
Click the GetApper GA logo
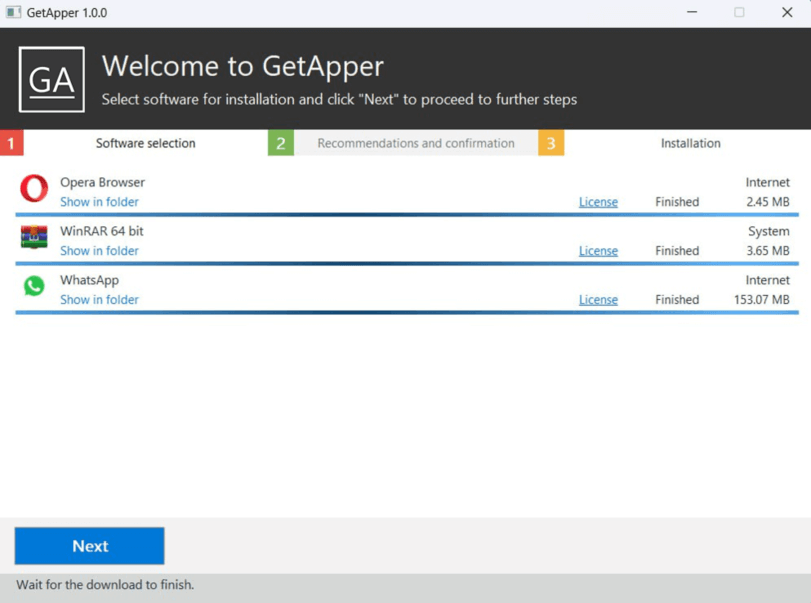(52, 79)
